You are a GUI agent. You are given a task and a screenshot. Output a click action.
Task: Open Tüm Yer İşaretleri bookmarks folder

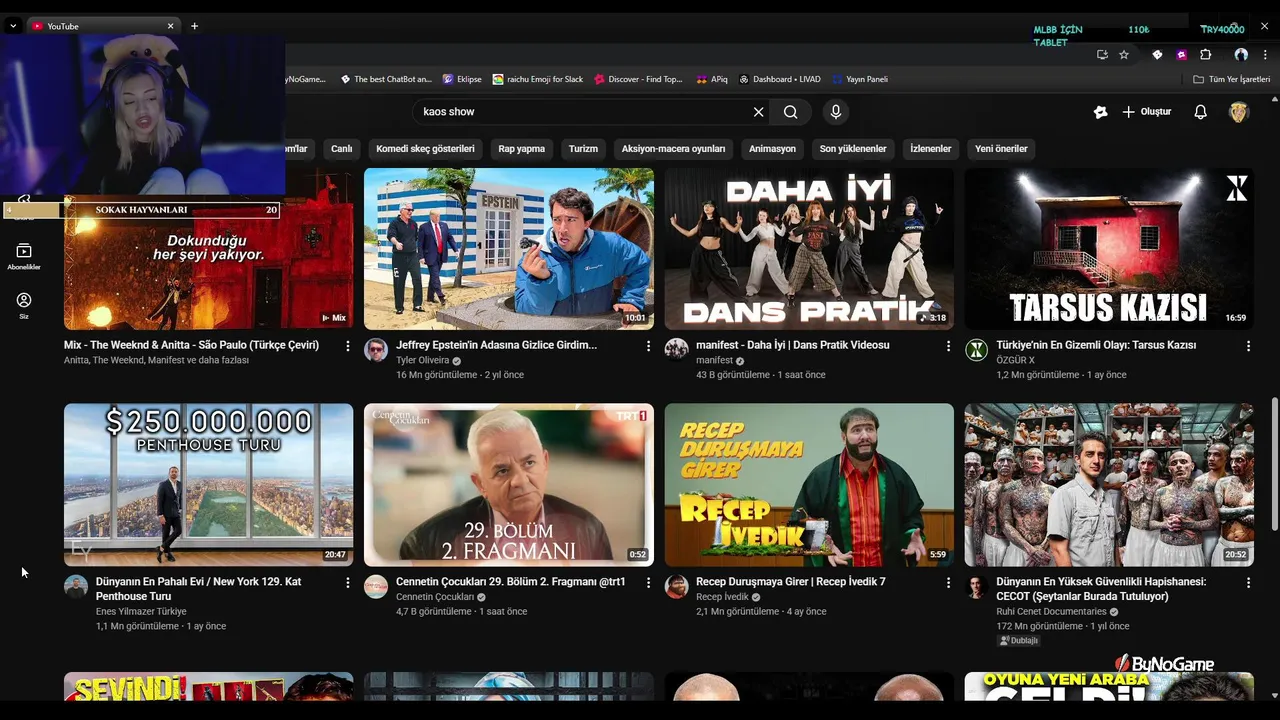(1231, 79)
